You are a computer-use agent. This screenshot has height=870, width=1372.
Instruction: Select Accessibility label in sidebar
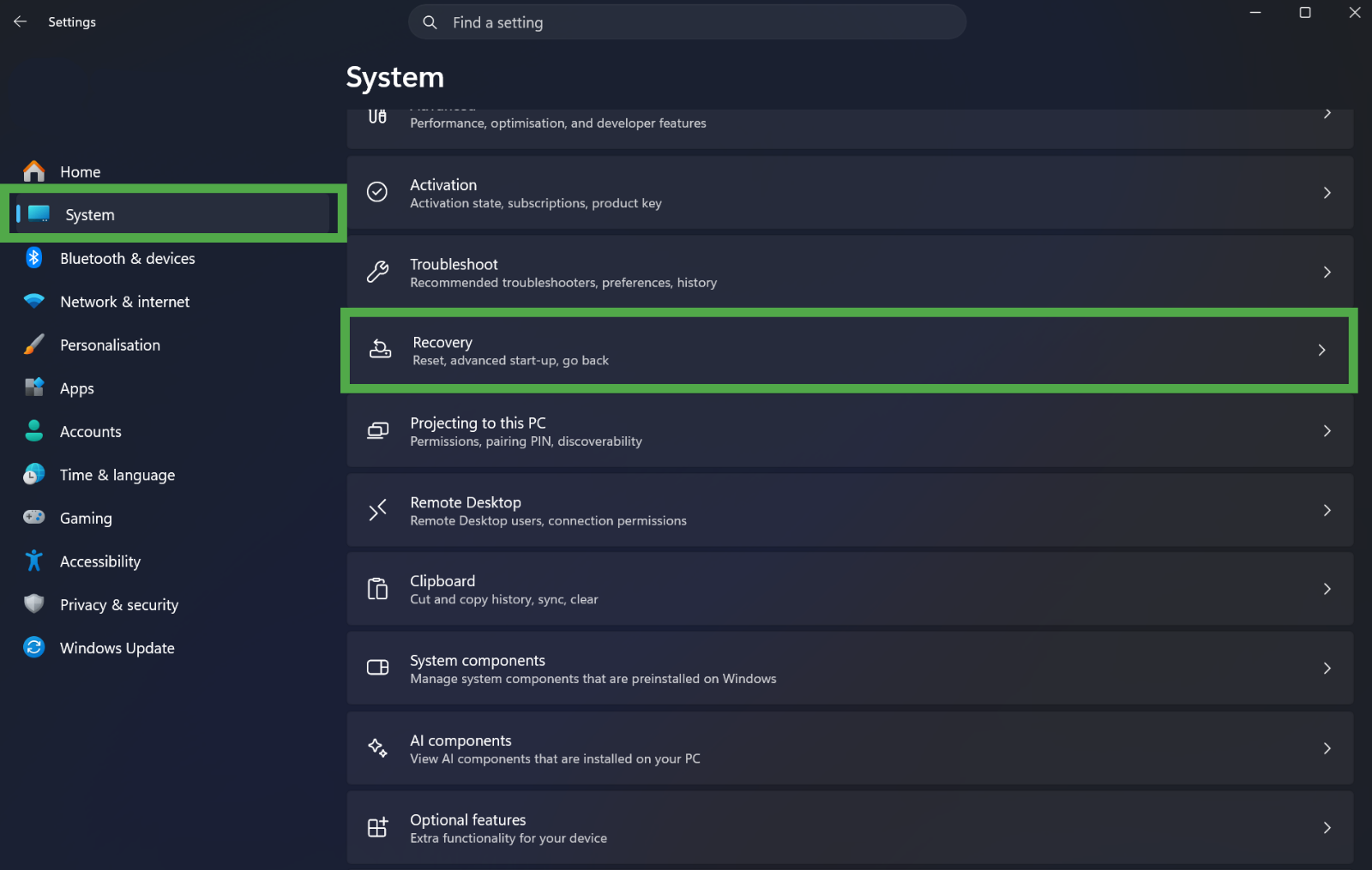pos(100,561)
